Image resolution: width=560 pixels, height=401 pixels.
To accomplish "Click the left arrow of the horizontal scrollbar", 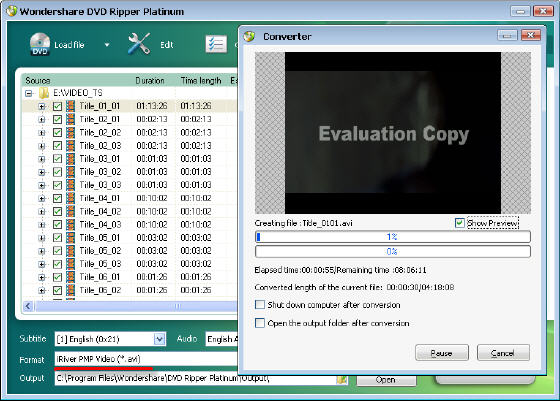I will [x=28, y=306].
